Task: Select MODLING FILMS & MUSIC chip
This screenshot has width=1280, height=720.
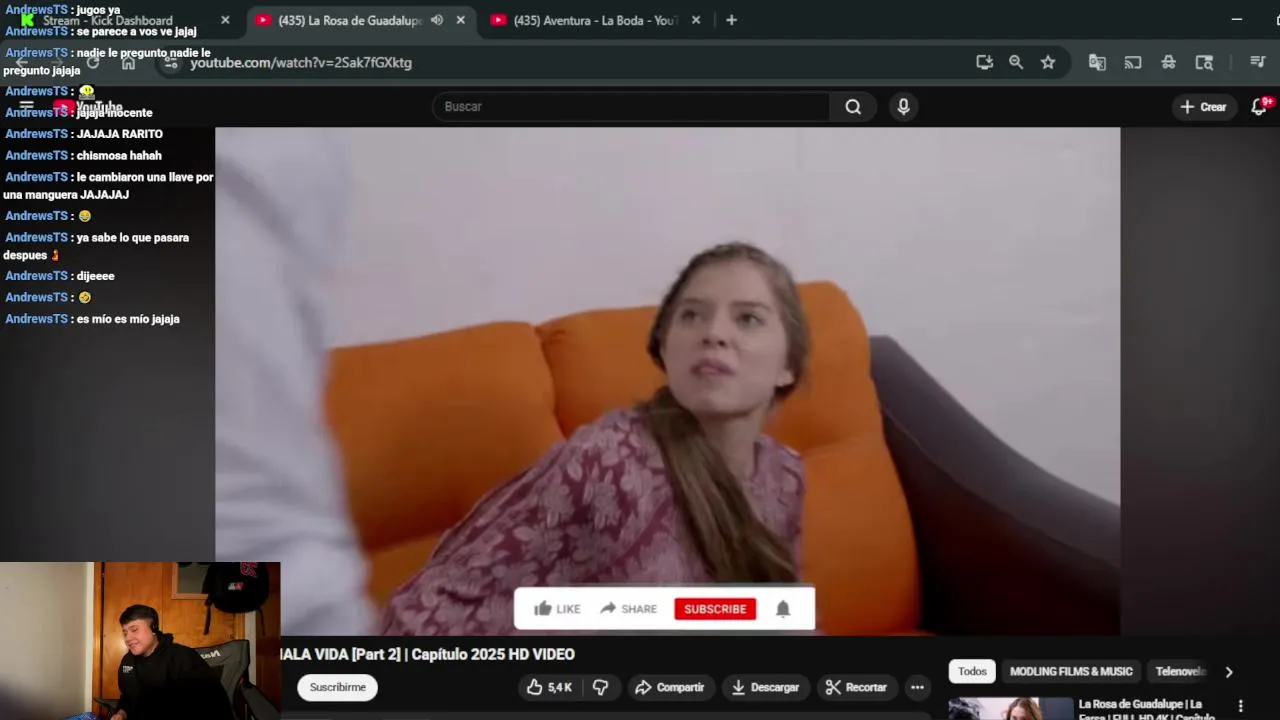Action: 1071,672
